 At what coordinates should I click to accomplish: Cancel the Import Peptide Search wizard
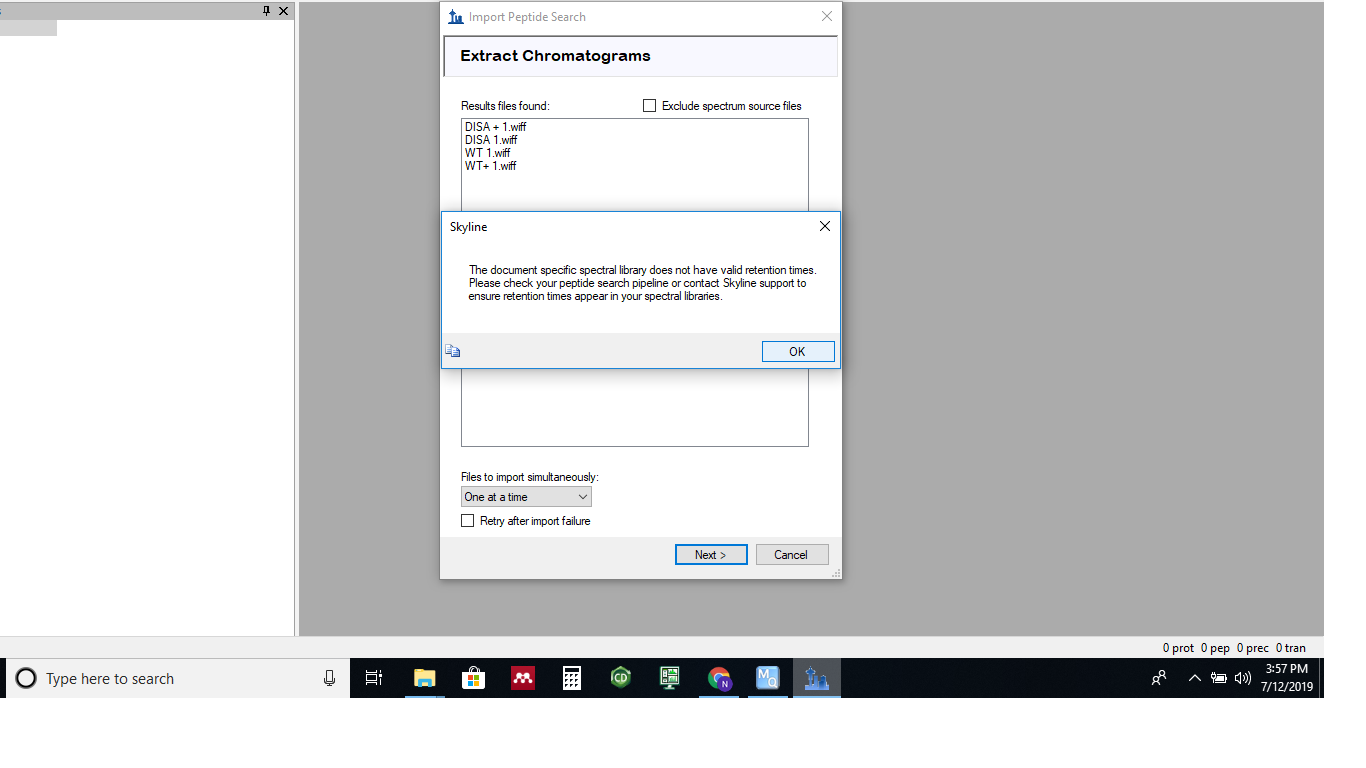tap(791, 555)
